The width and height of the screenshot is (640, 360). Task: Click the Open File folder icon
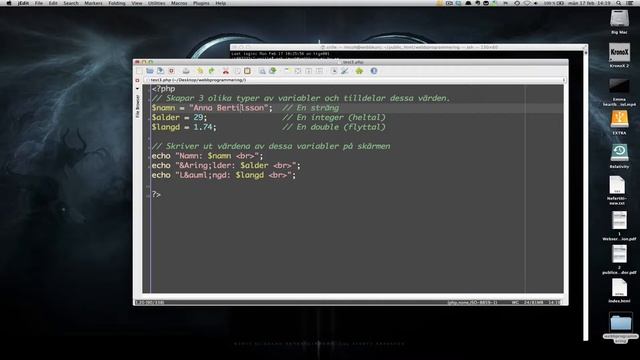[150, 71]
